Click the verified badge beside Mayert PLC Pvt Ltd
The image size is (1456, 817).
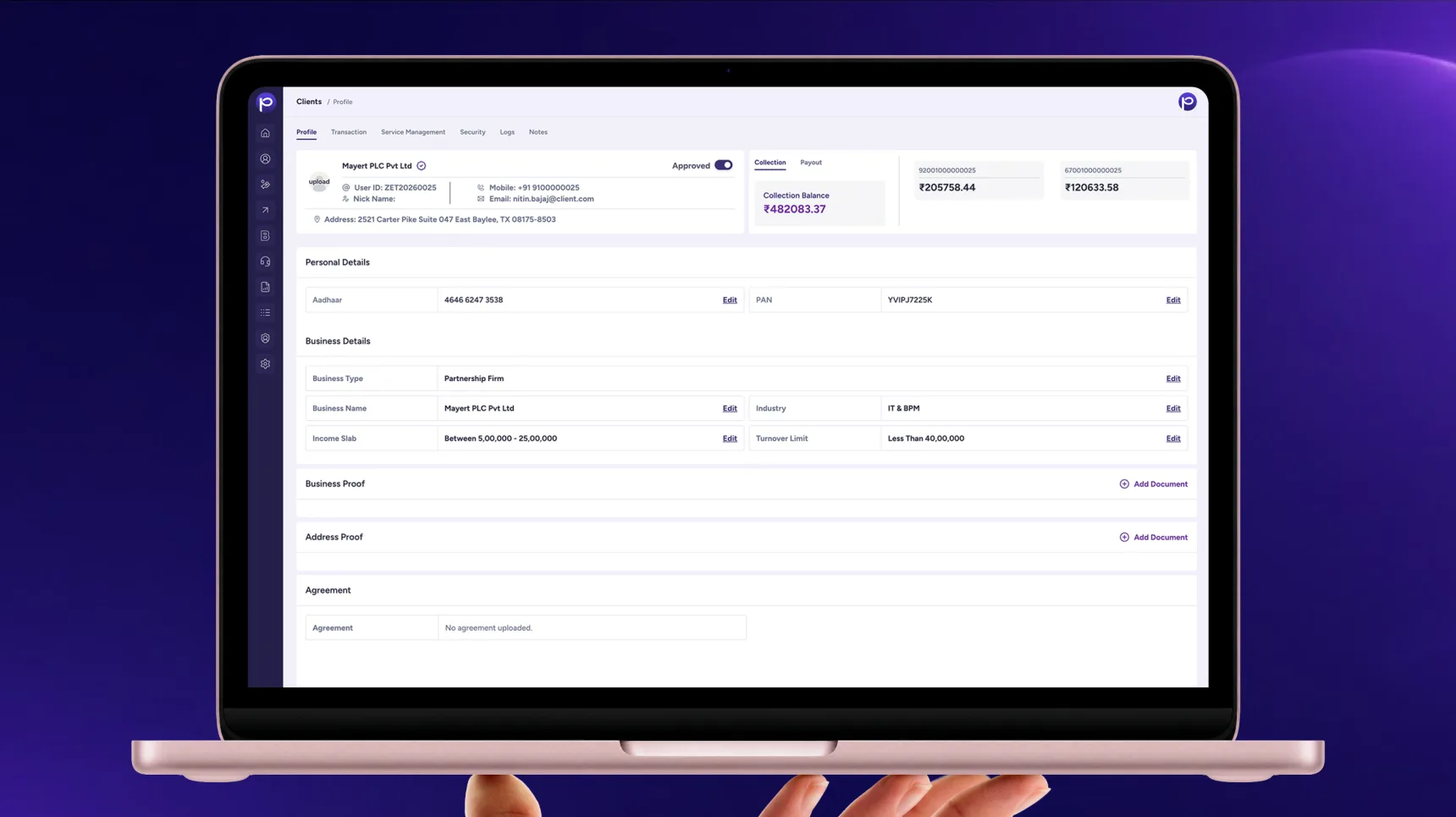click(422, 166)
